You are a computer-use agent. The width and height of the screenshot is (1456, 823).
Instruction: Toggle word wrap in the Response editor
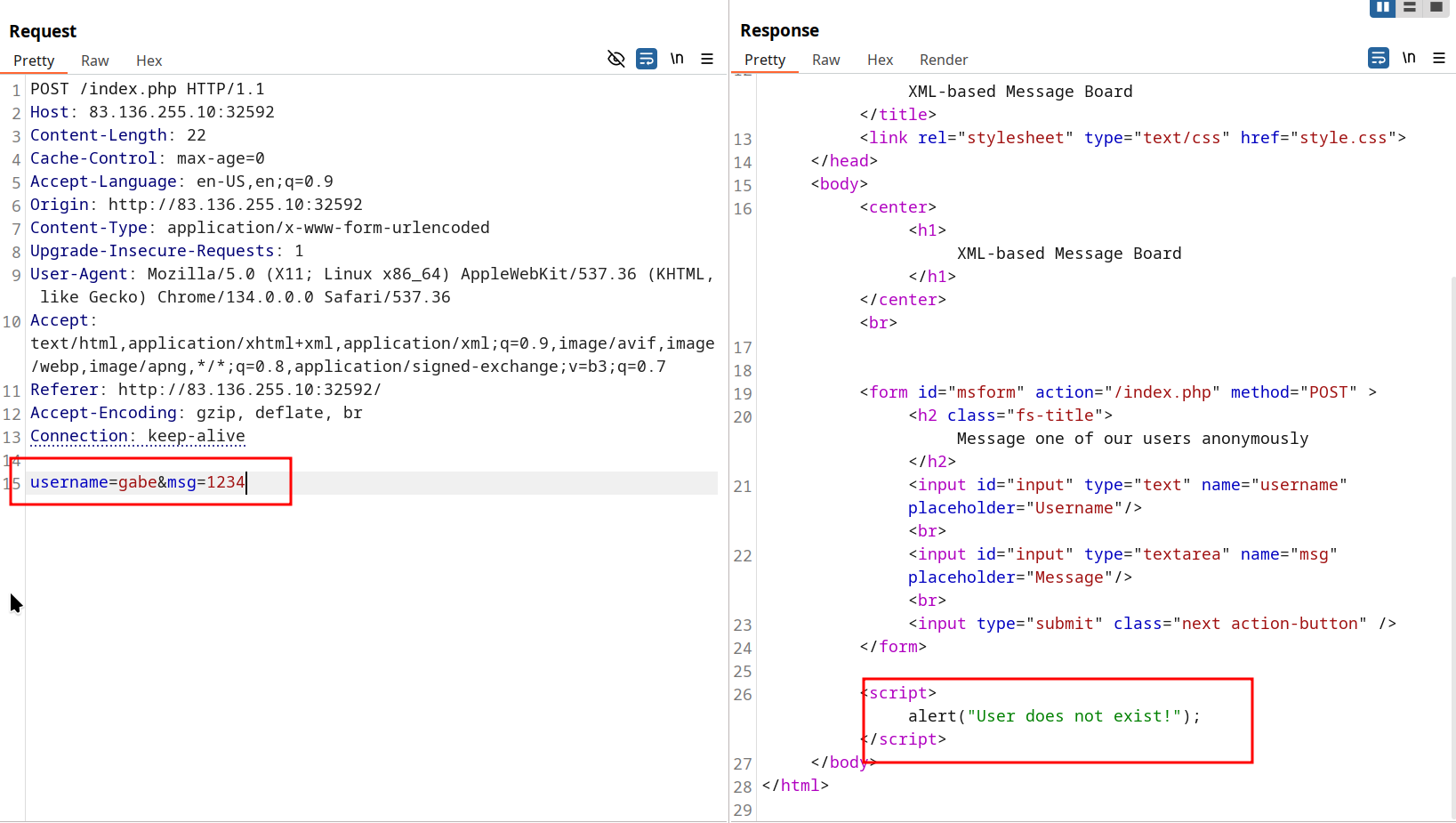click(x=1379, y=57)
